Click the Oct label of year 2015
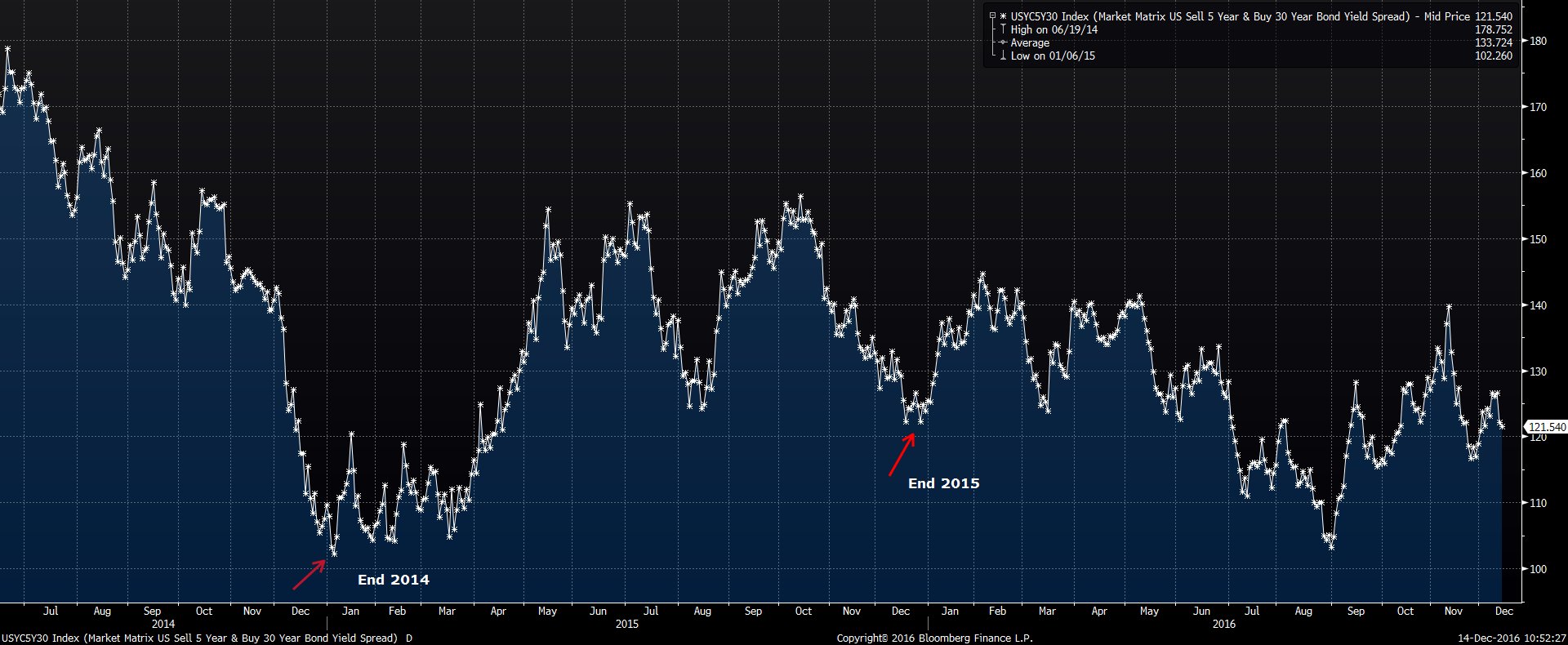The width and height of the screenshot is (1568, 645). pos(804,611)
